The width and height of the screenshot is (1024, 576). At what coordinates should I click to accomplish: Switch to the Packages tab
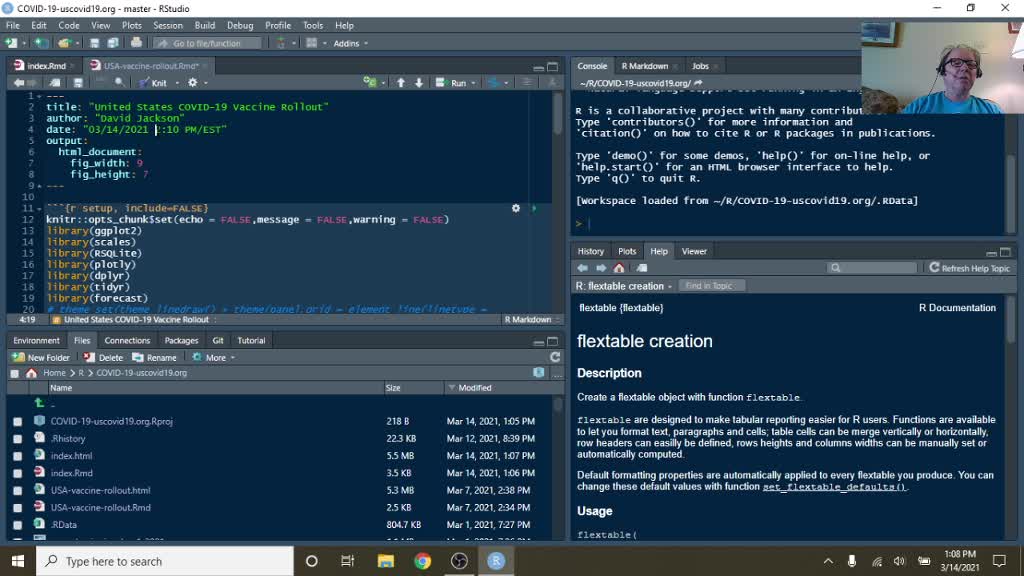click(x=181, y=340)
